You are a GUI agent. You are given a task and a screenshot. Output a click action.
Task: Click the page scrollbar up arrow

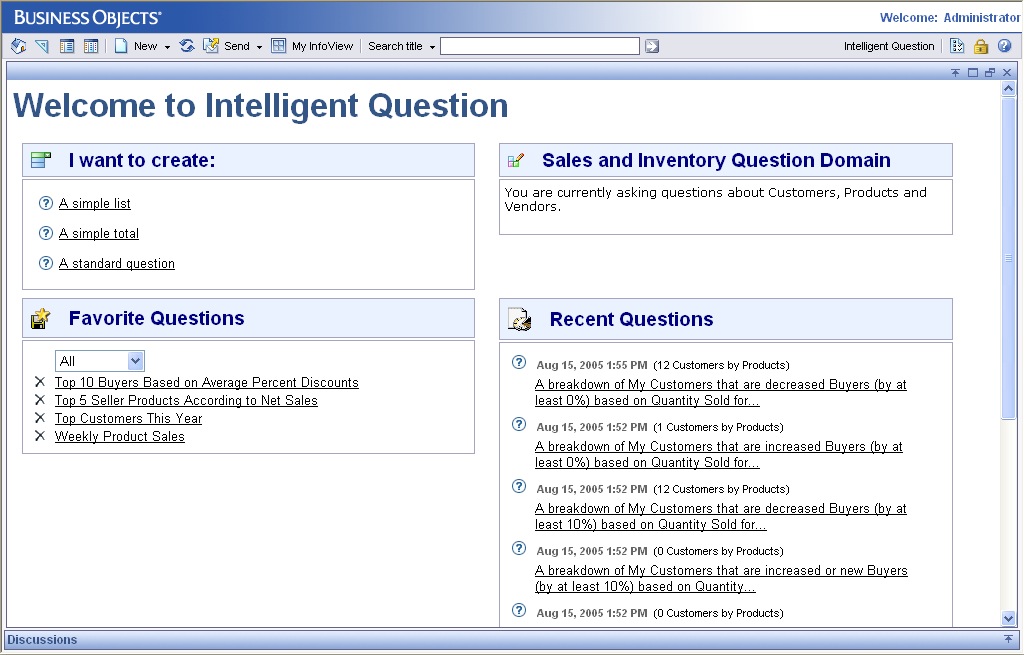point(1008,88)
